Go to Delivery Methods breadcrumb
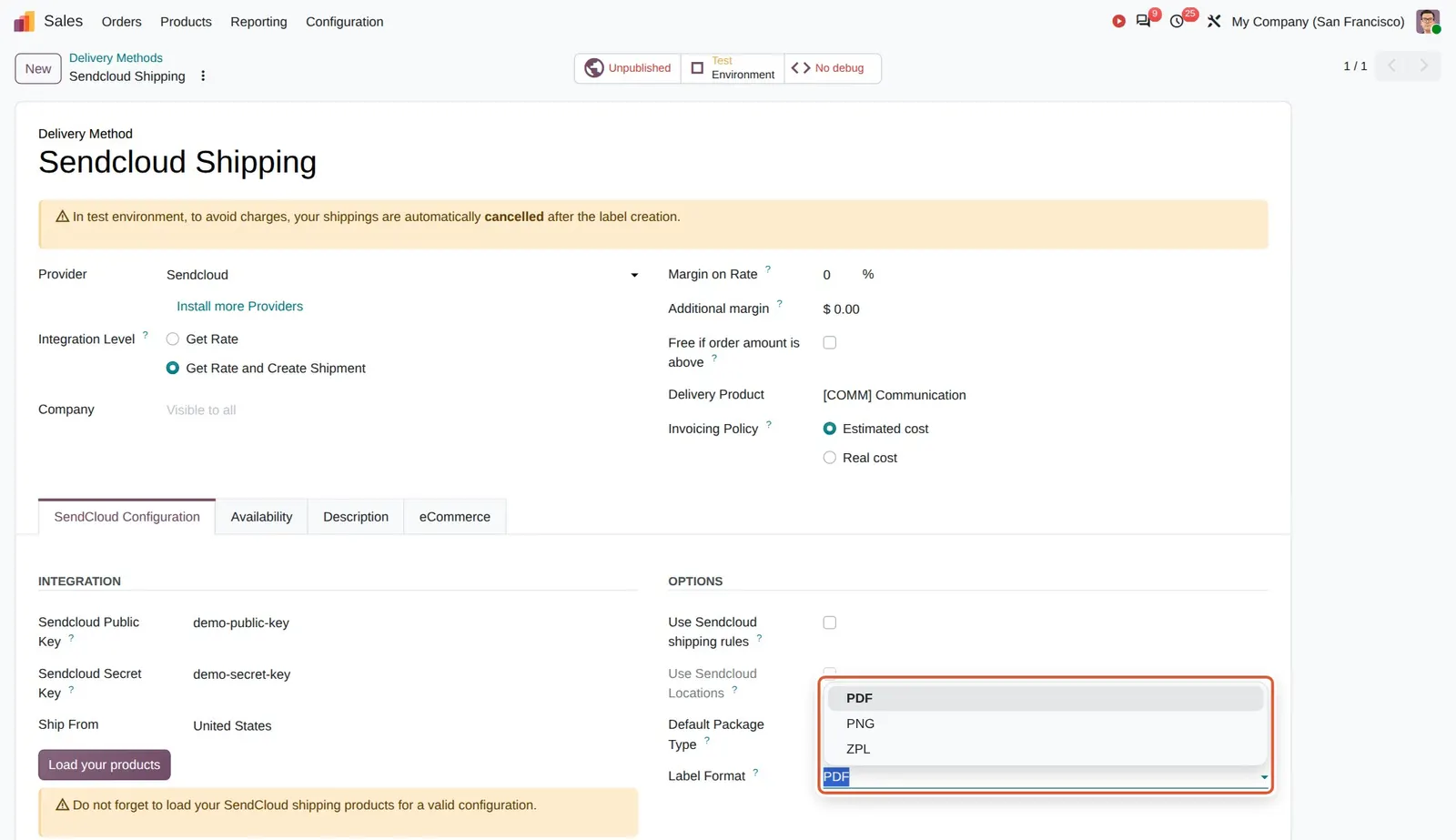 click(116, 58)
